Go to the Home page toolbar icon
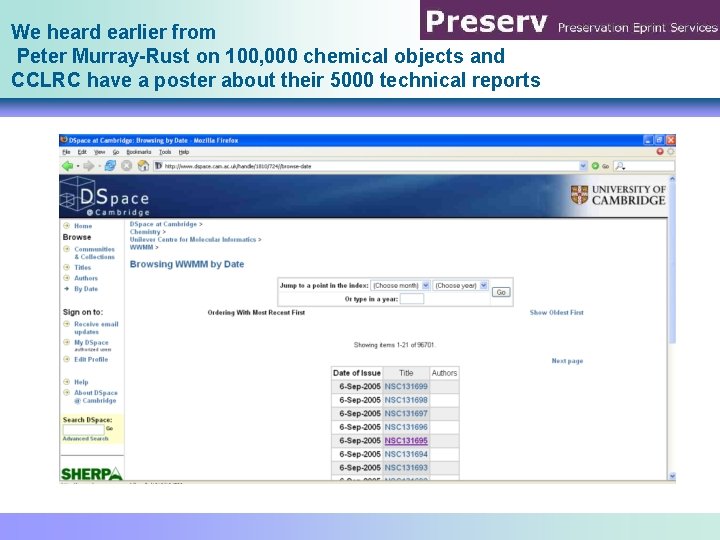The height and width of the screenshot is (540, 720). click(143, 166)
